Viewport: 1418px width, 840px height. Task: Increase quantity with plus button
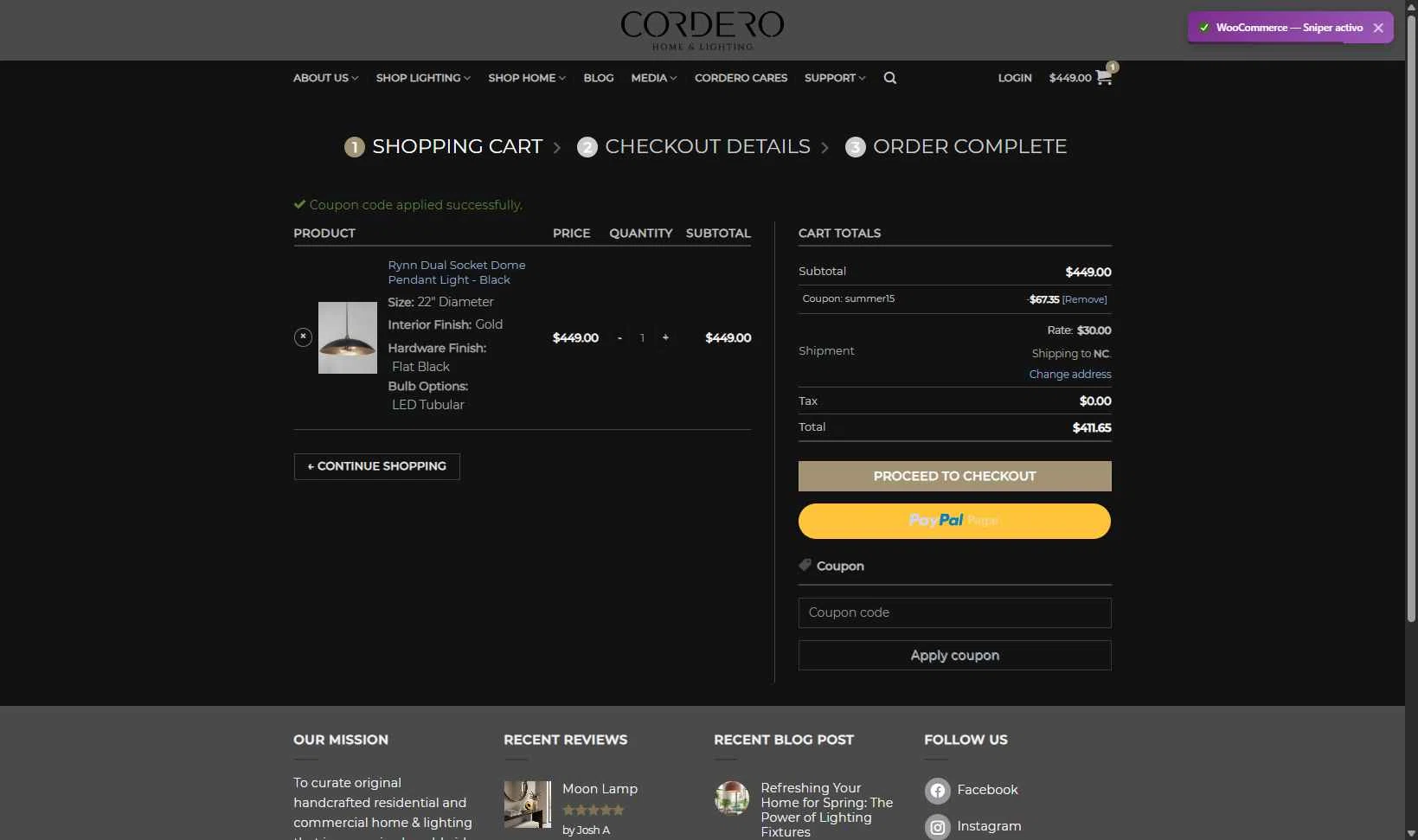click(665, 337)
